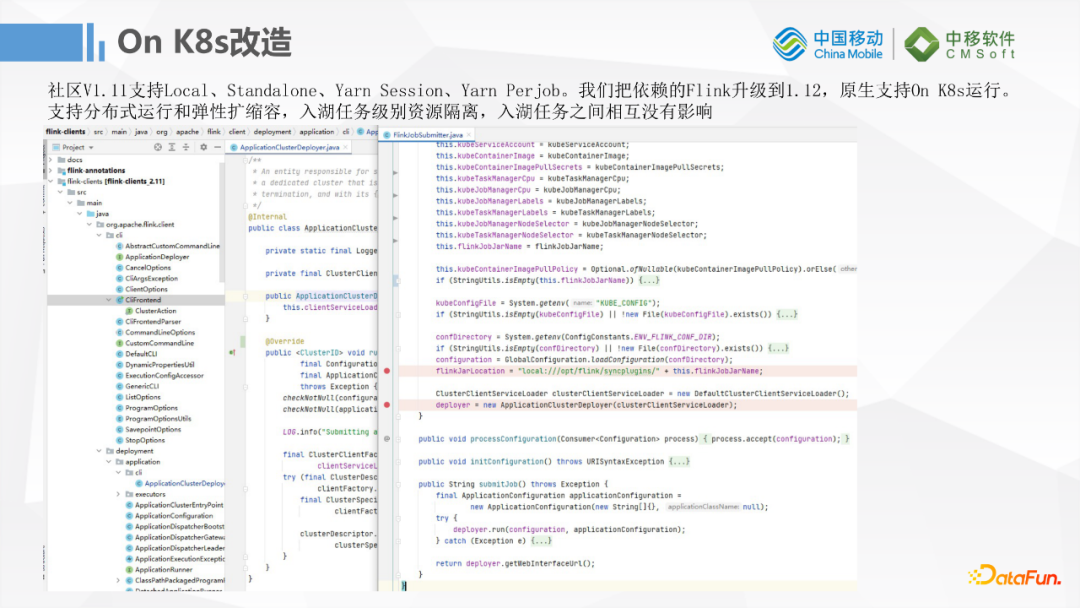Collapse the java source folder

click(80, 213)
